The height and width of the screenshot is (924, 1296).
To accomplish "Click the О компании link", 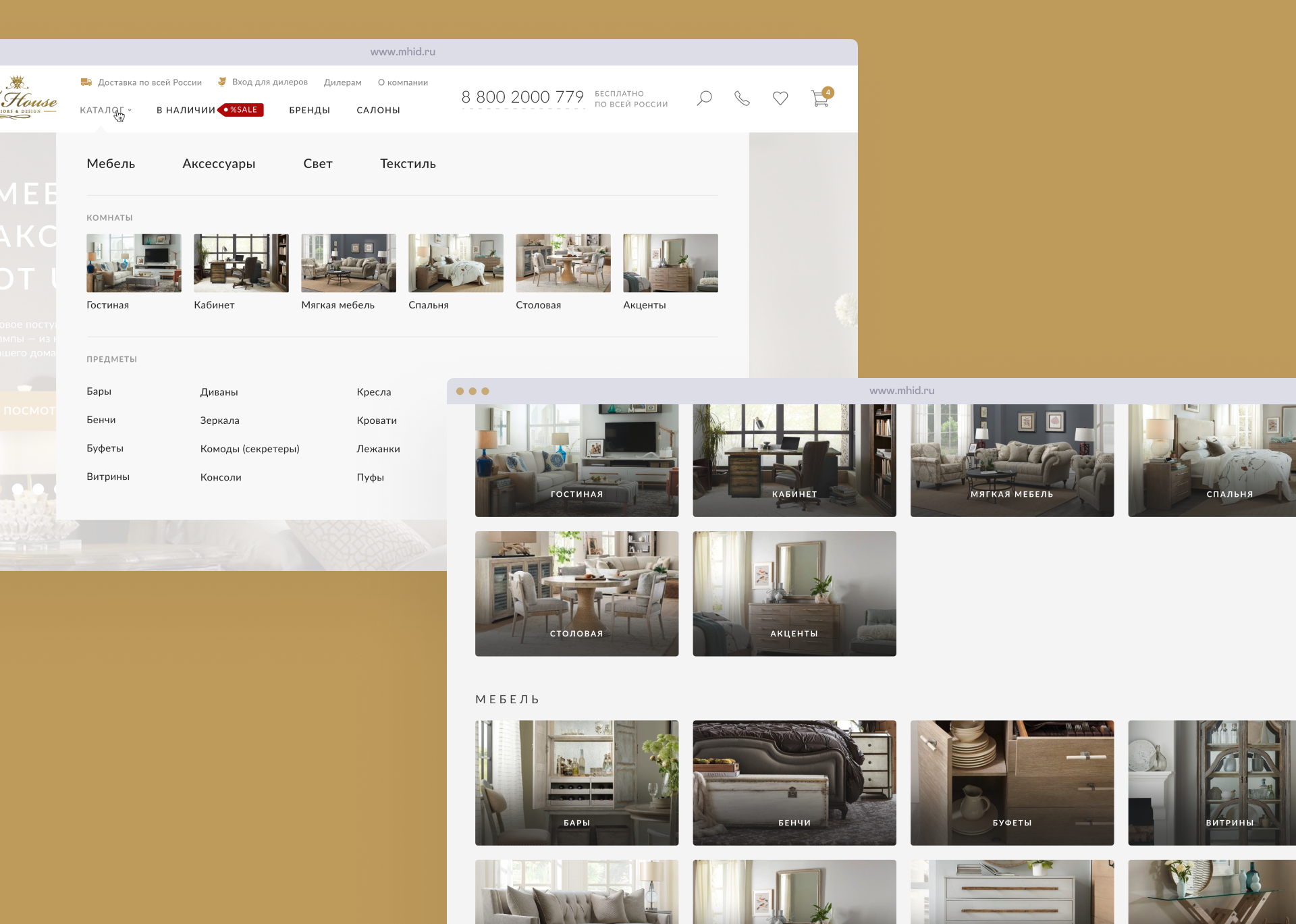I will click(x=403, y=82).
